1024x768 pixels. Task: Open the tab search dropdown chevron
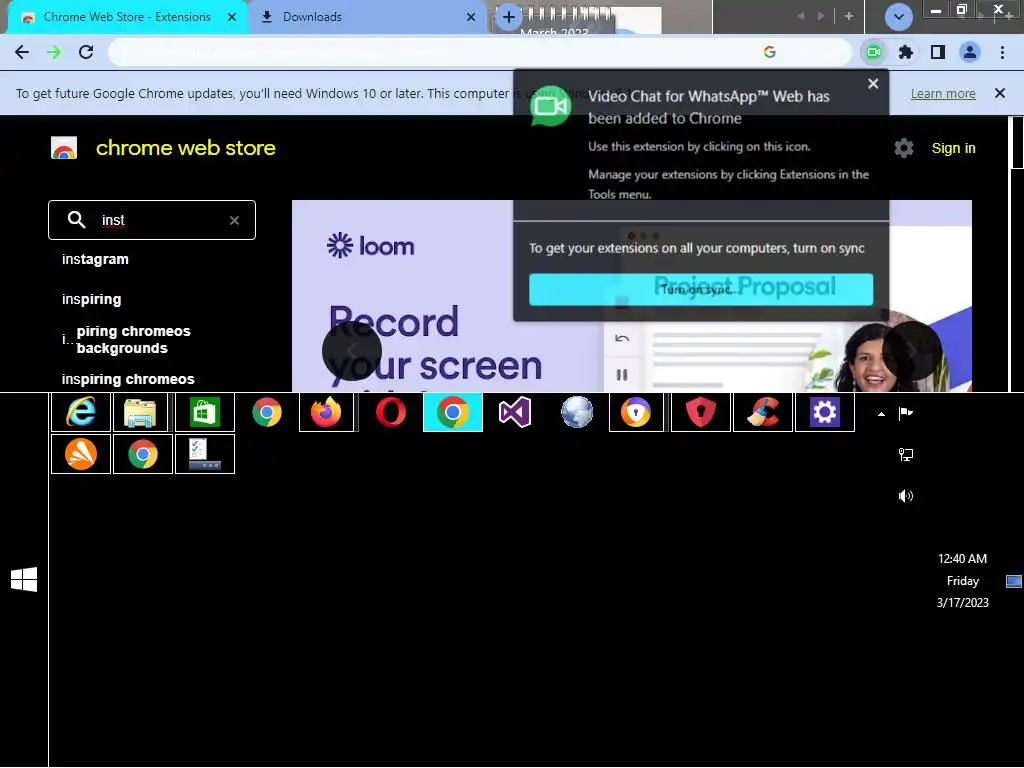click(x=899, y=17)
